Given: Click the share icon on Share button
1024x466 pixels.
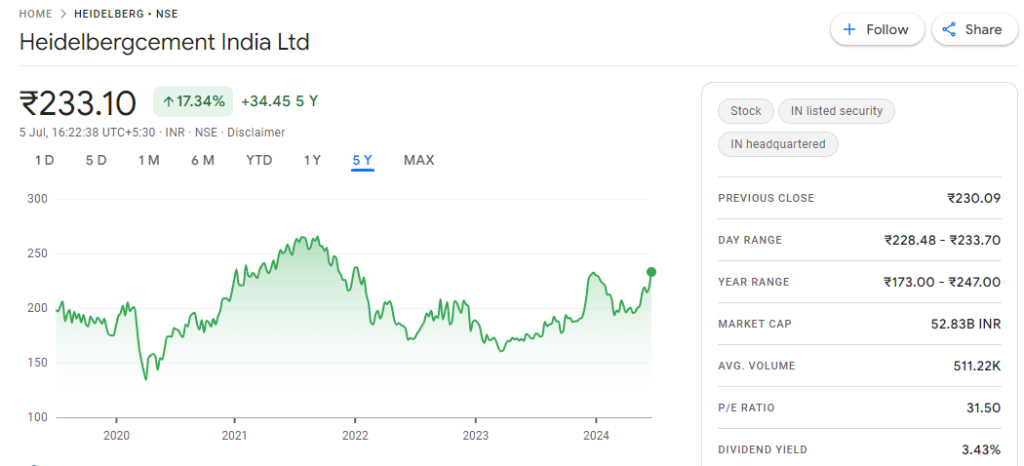Looking at the screenshot, I should point(949,30).
